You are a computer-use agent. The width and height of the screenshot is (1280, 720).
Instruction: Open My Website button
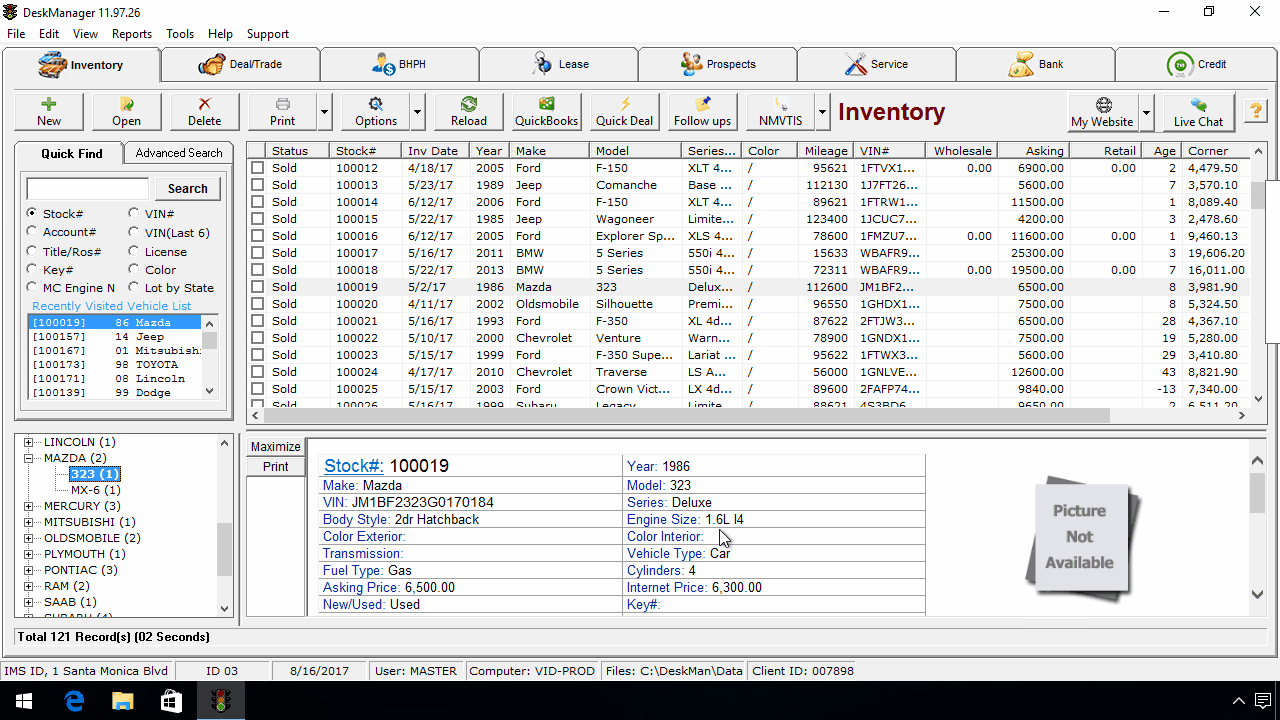(x=1103, y=111)
